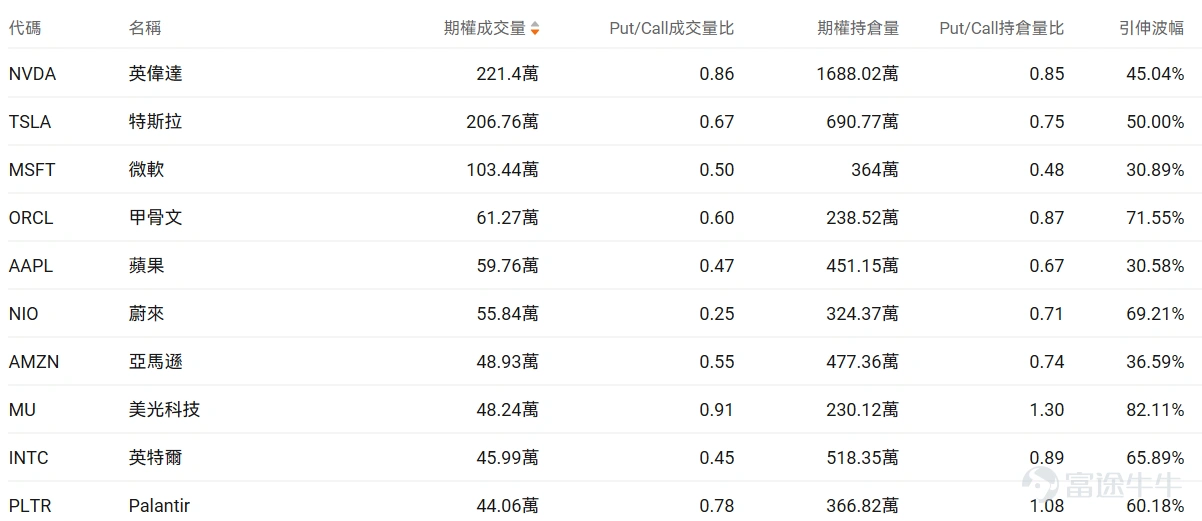The width and height of the screenshot is (1202, 521).
Task: Click MSFT volume 103.44萬
Action: [503, 170]
